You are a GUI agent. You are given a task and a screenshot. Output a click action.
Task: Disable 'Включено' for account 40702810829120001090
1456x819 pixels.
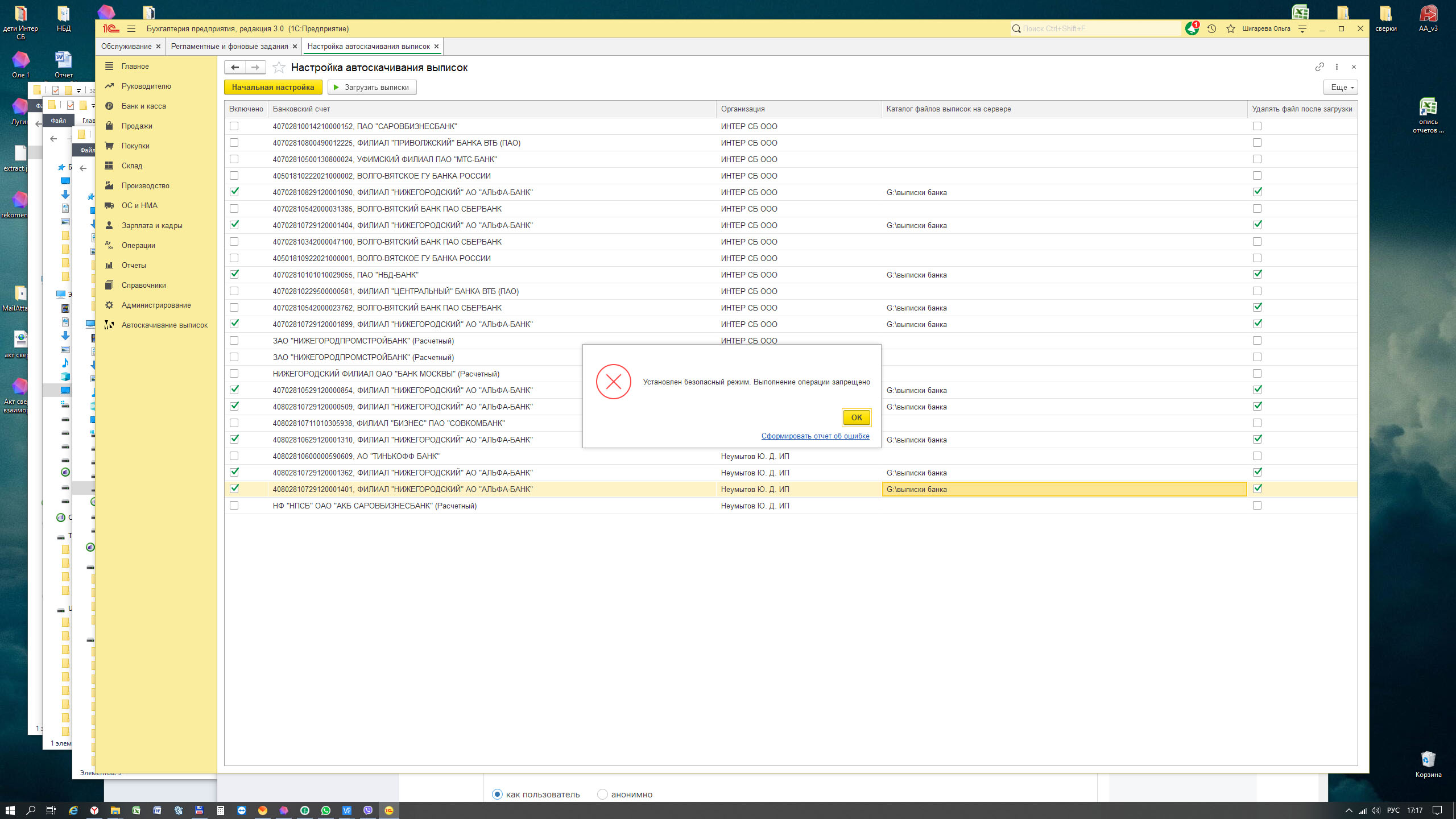(234, 192)
